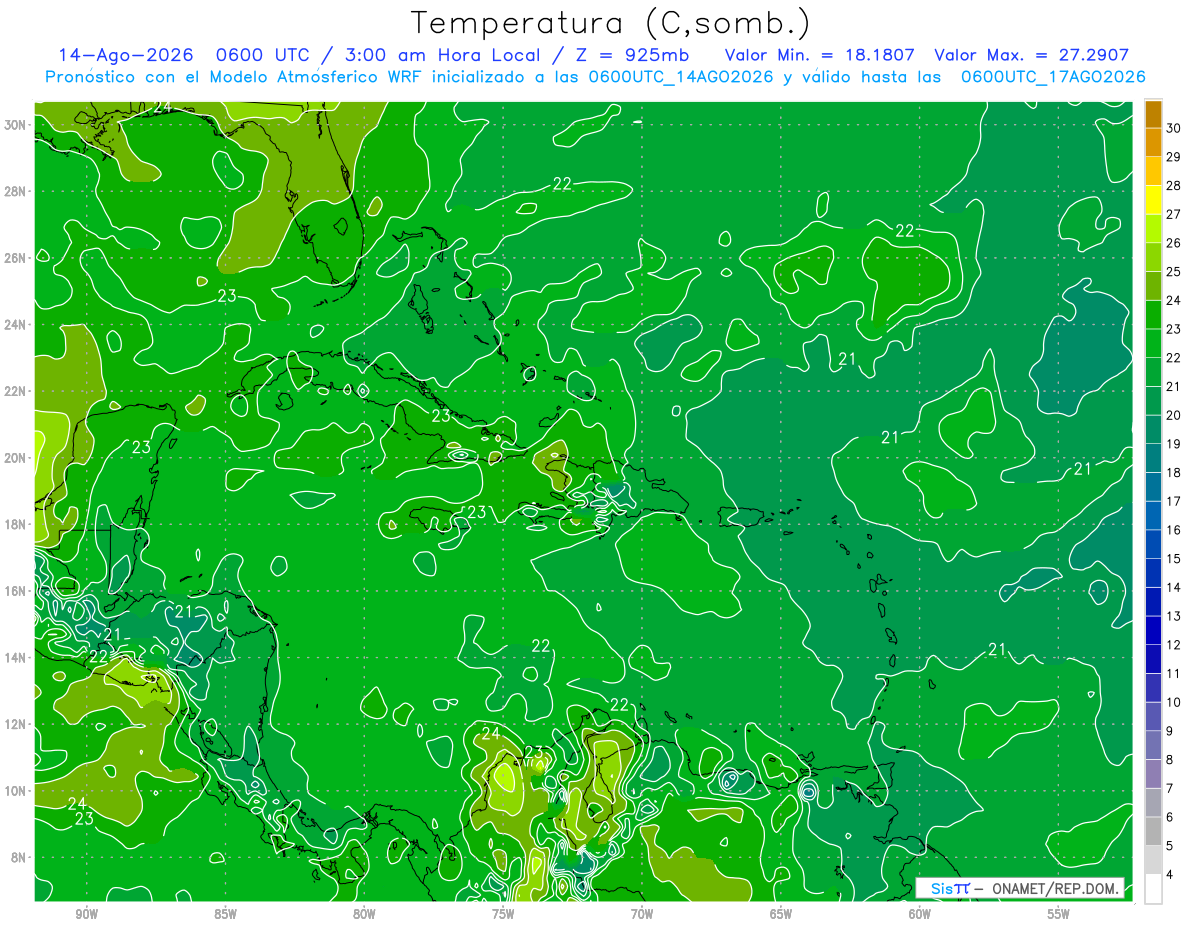
Task: Click the colorbar tick label 15
Action: [1173, 558]
